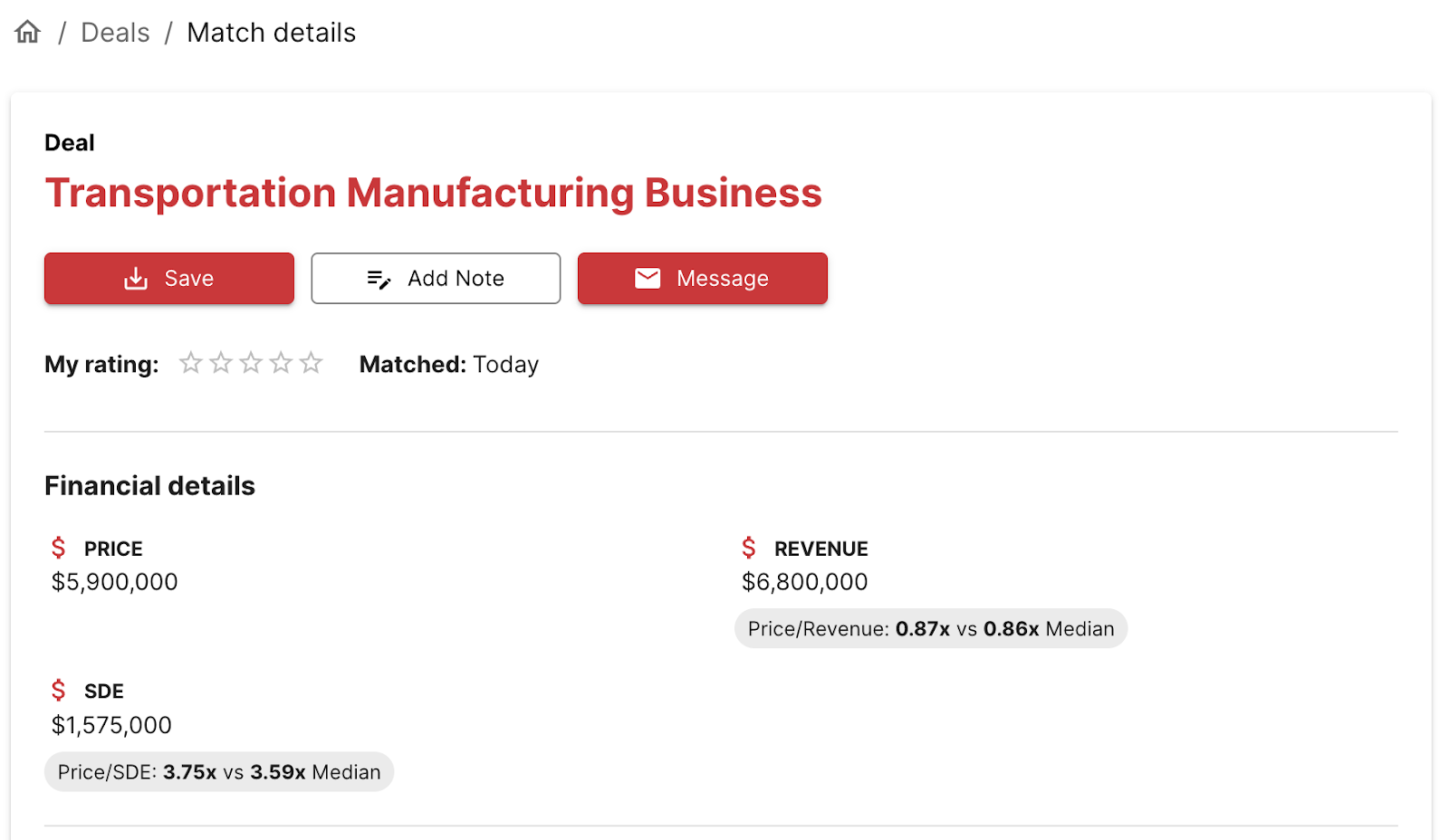
Task: Go to the home page icon
Action: tap(28, 32)
